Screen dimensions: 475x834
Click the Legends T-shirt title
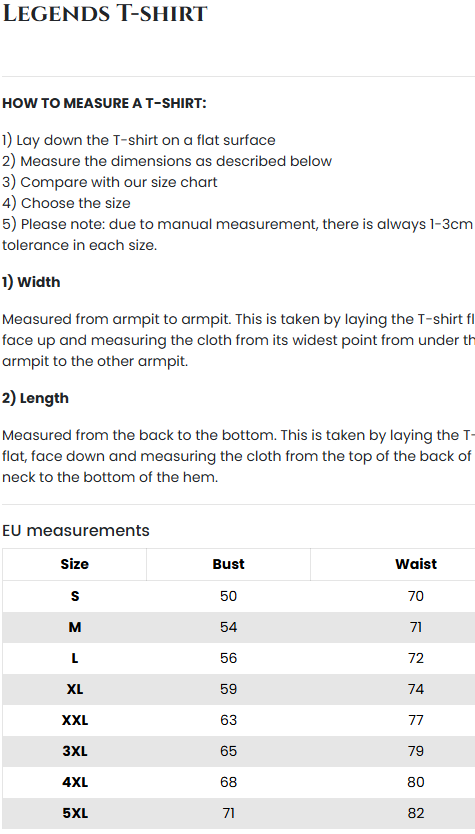(x=105, y=13)
